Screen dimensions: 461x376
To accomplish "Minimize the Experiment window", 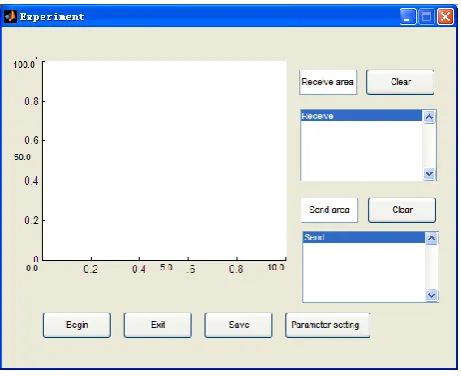I will (408, 16).
